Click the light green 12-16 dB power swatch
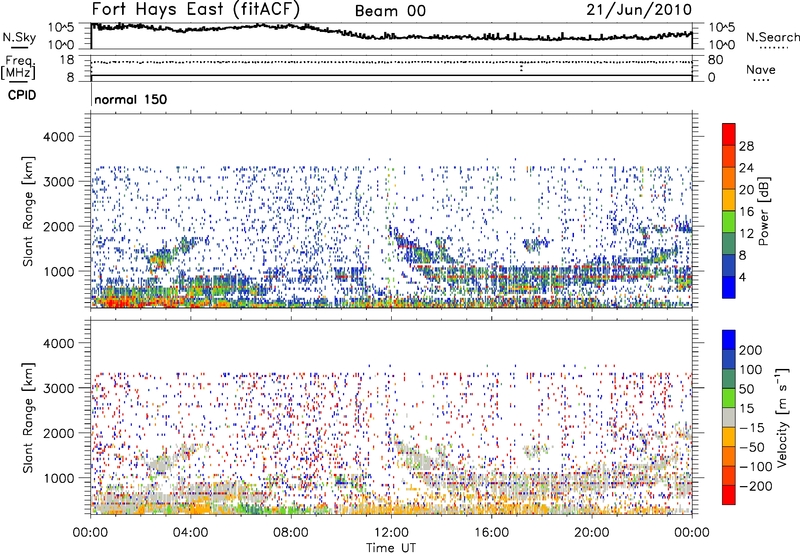800x554 pixels. coord(729,222)
